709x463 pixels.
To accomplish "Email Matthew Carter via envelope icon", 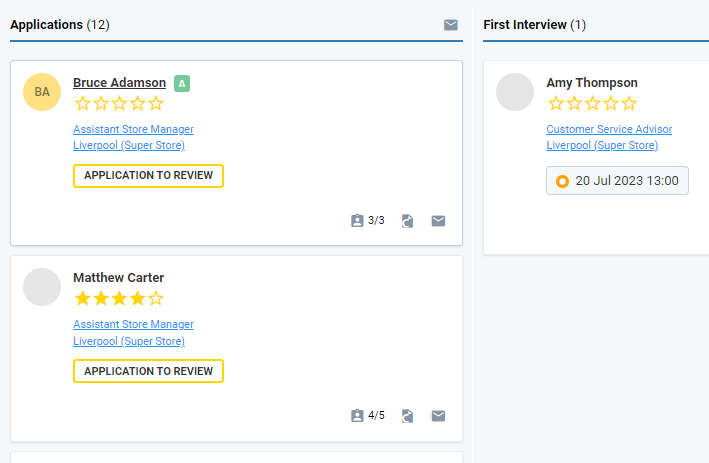I will (x=438, y=416).
